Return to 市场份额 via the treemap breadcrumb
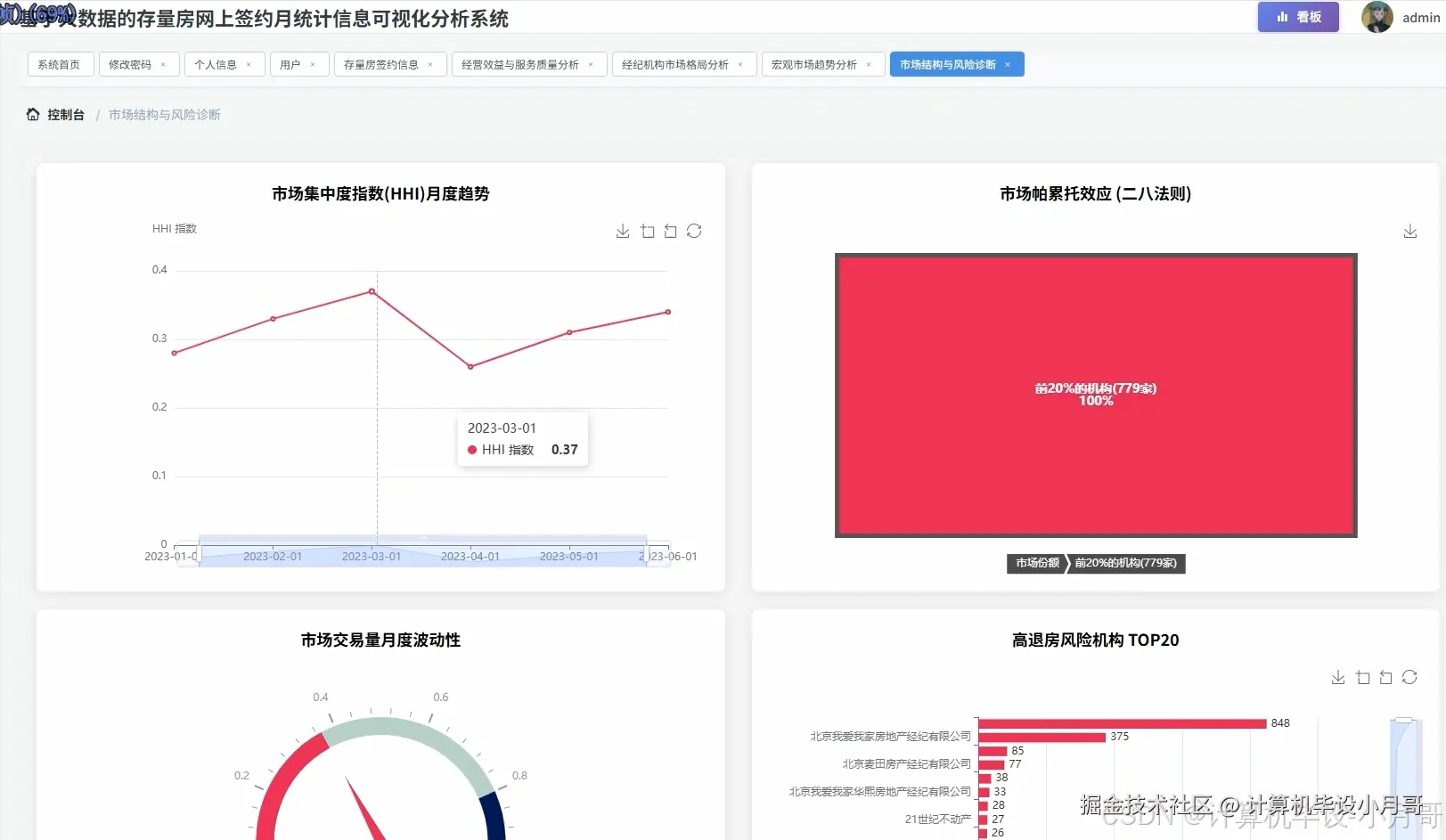The height and width of the screenshot is (840, 1446). (x=1036, y=563)
